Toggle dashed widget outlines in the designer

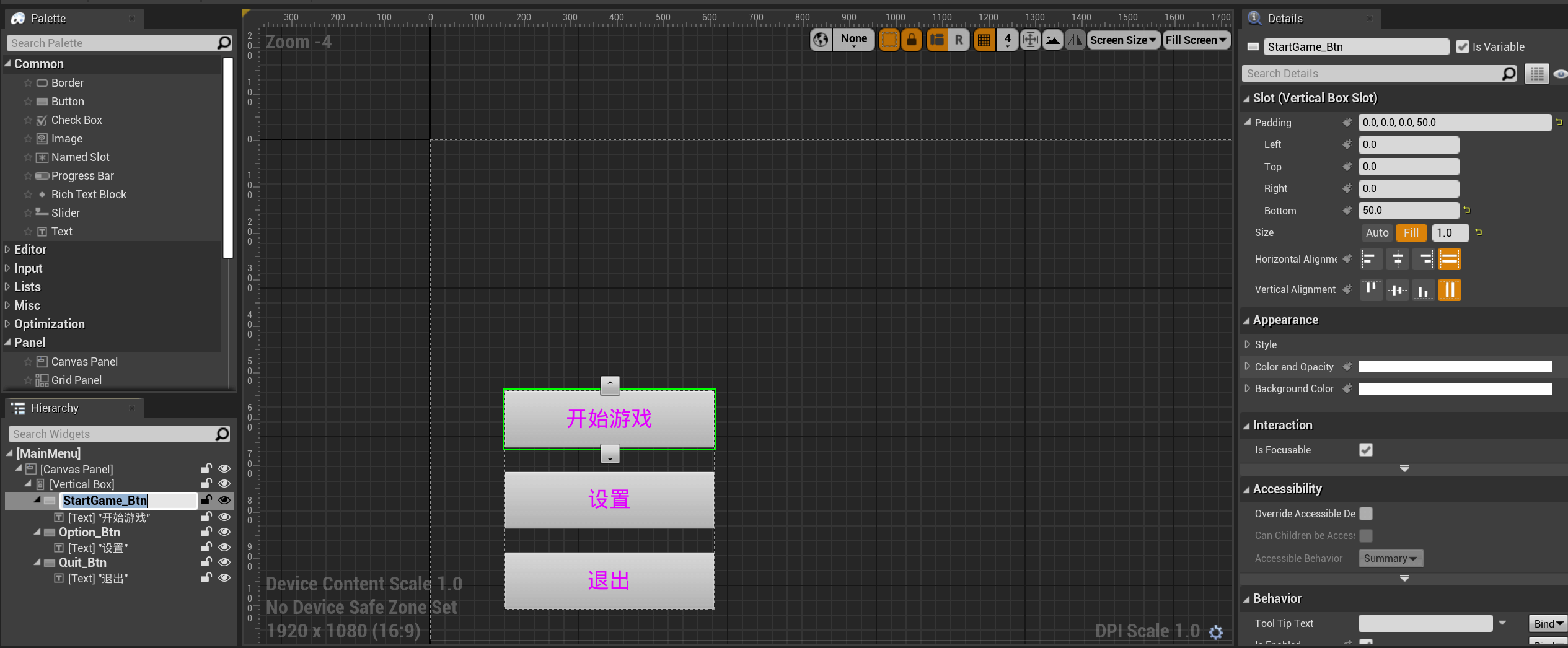(889, 40)
